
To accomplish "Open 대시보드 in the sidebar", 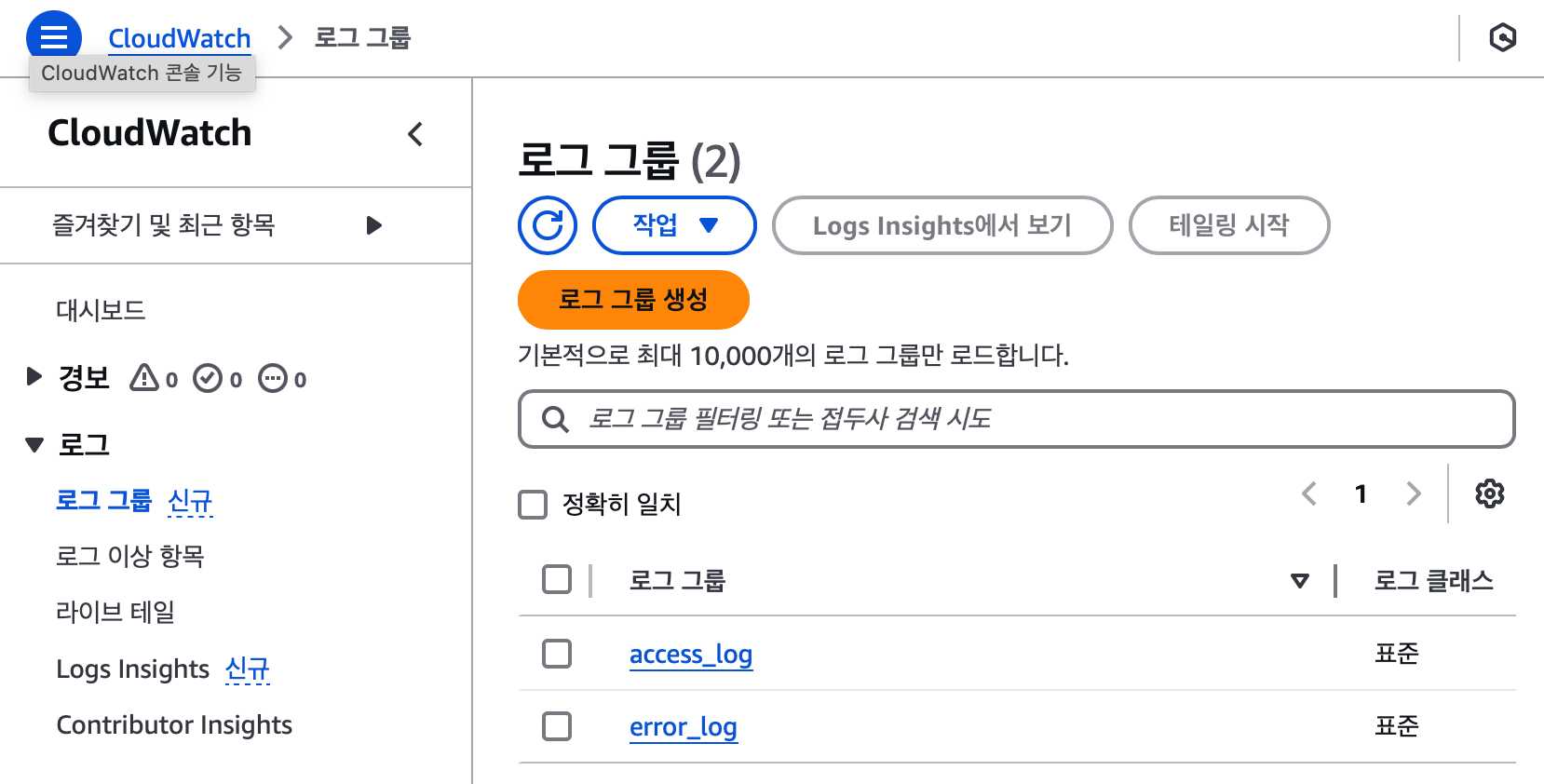I will point(101,310).
